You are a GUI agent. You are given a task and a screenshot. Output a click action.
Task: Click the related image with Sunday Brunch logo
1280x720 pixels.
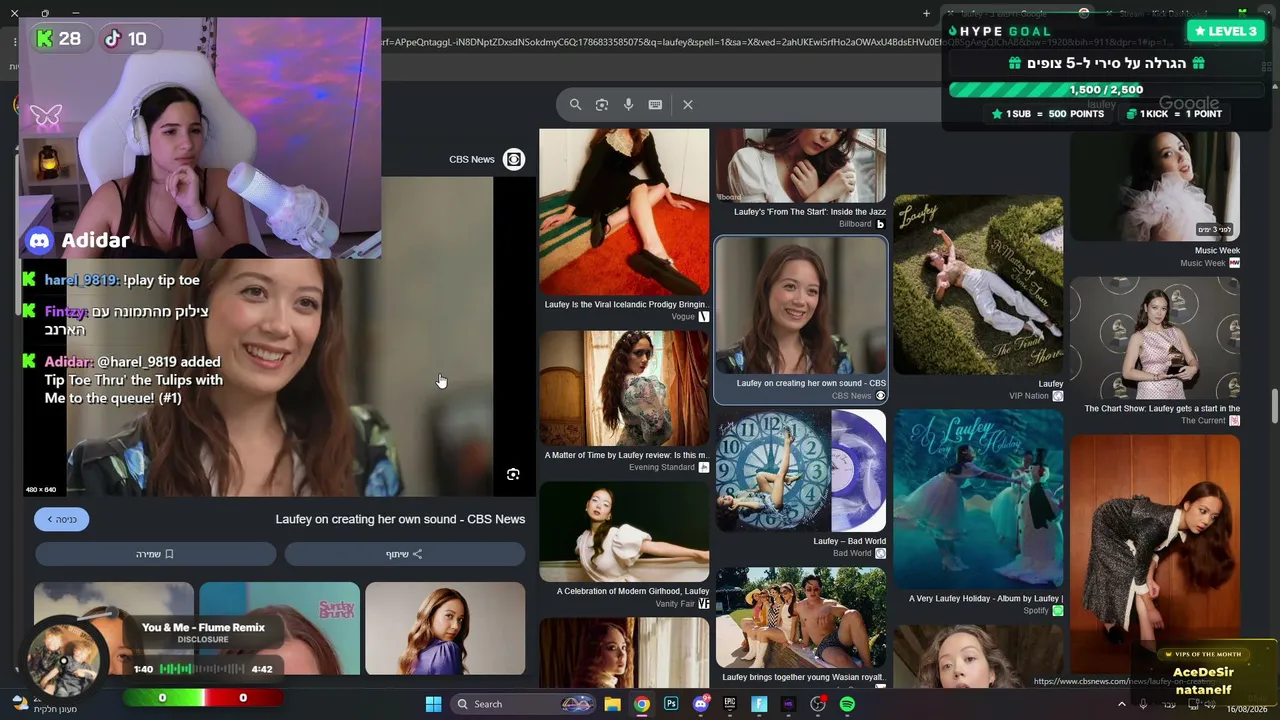(x=279, y=628)
